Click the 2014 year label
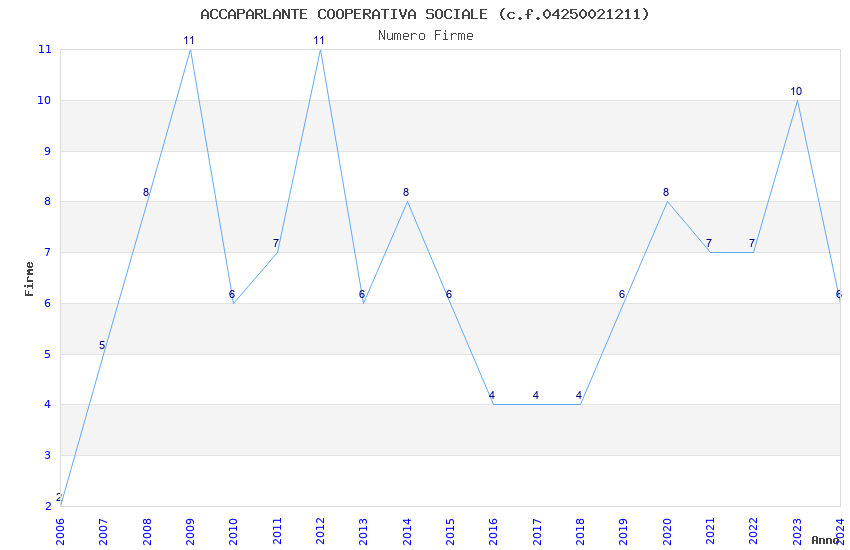The height and width of the screenshot is (550, 850). [407, 531]
